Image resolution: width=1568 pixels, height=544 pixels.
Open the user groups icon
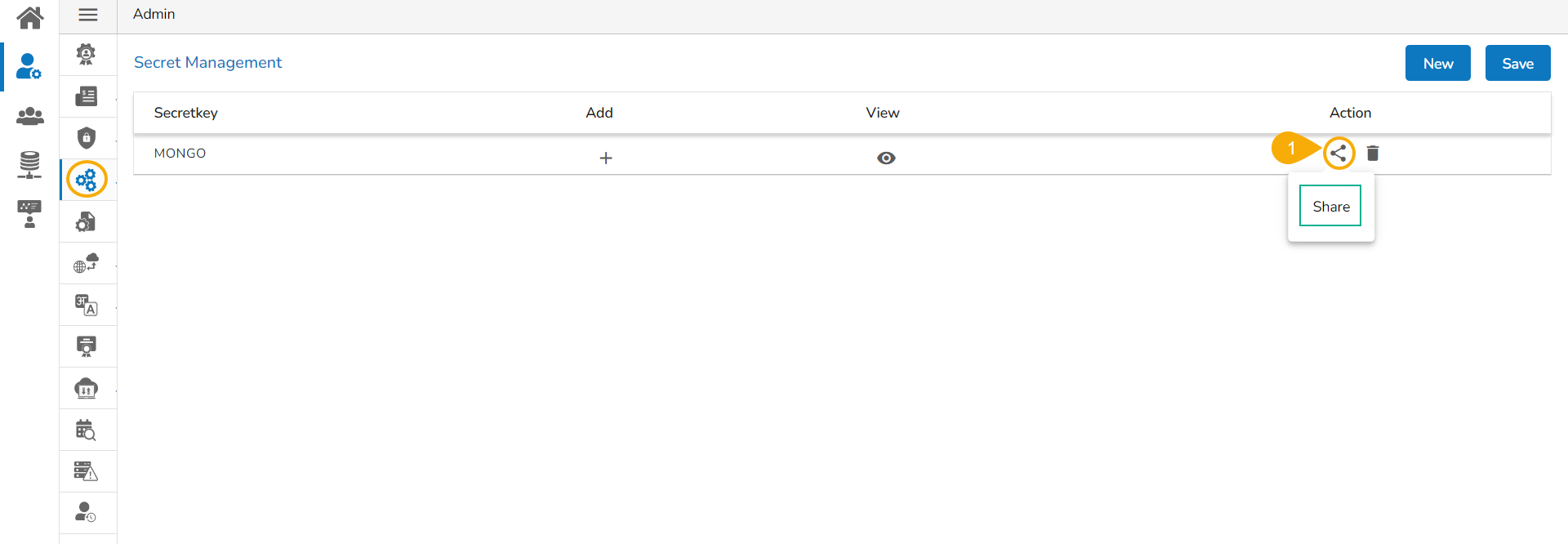(x=30, y=116)
